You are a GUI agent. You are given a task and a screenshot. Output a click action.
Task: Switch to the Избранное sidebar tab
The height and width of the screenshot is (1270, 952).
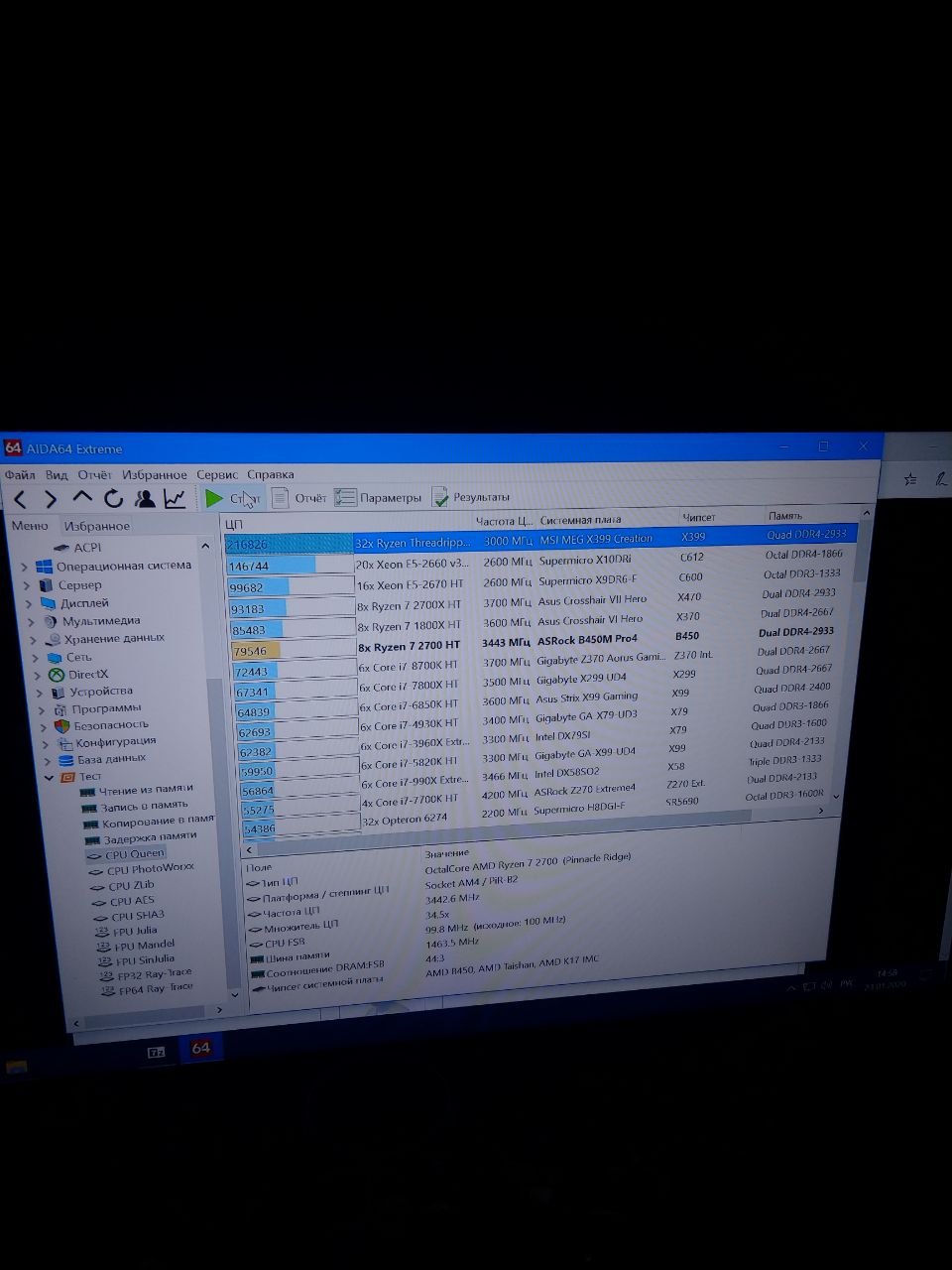(96, 526)
